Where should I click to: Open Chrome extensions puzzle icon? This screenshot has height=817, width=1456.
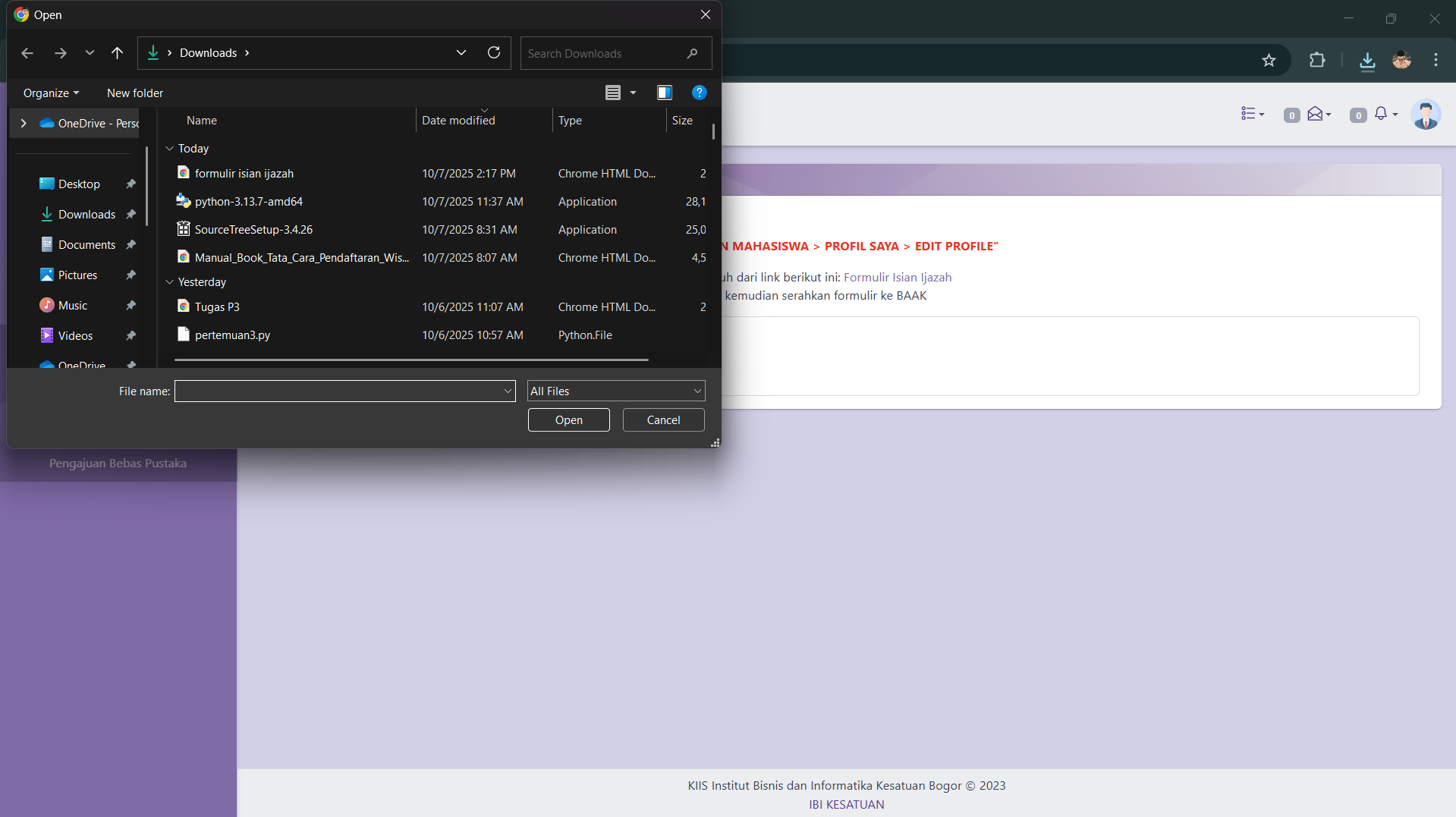(x=1317, y=61)
